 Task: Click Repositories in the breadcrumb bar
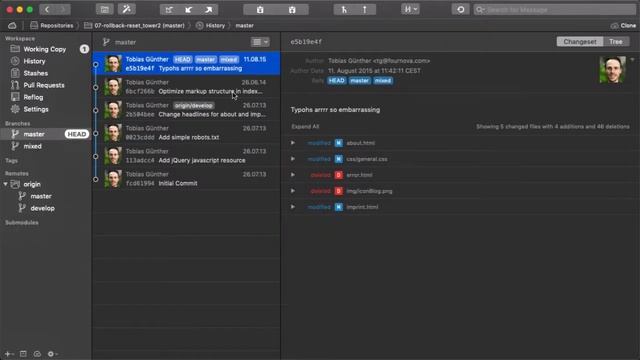coord(52,25)
